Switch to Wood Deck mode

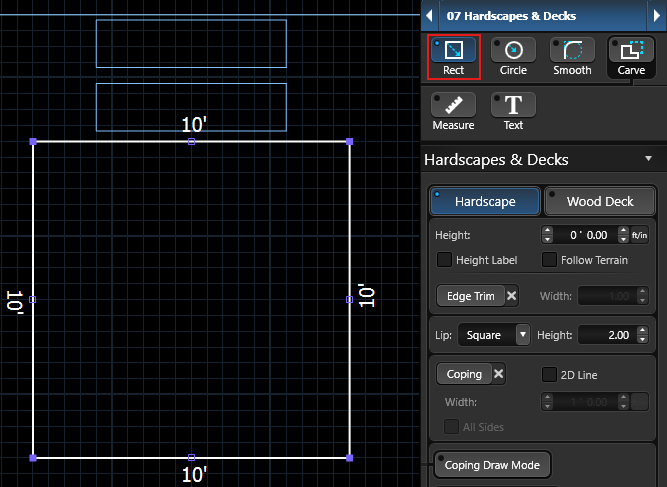tap(599, 201)
